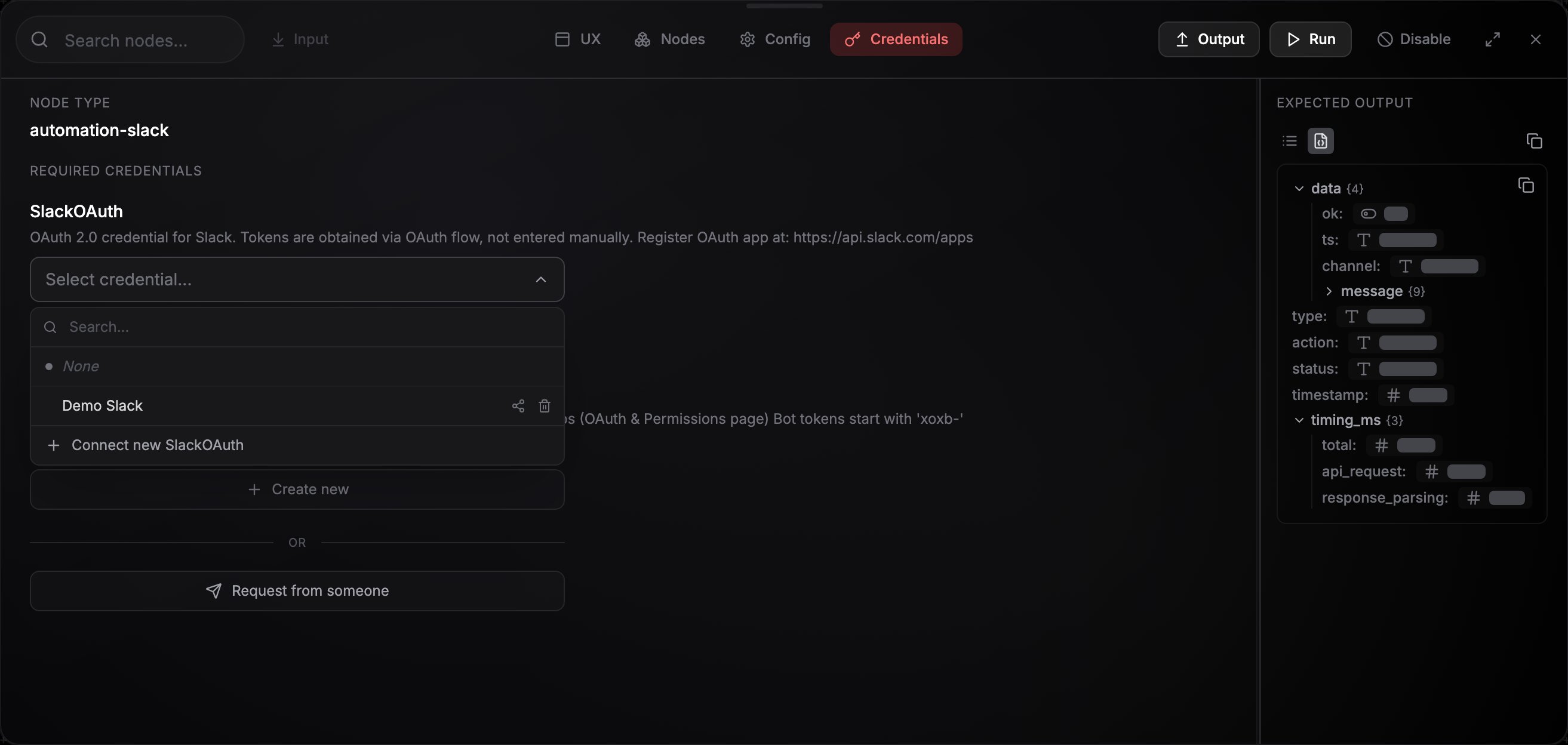
Task: Switch expected output to list view
Action: (1290, 141)
